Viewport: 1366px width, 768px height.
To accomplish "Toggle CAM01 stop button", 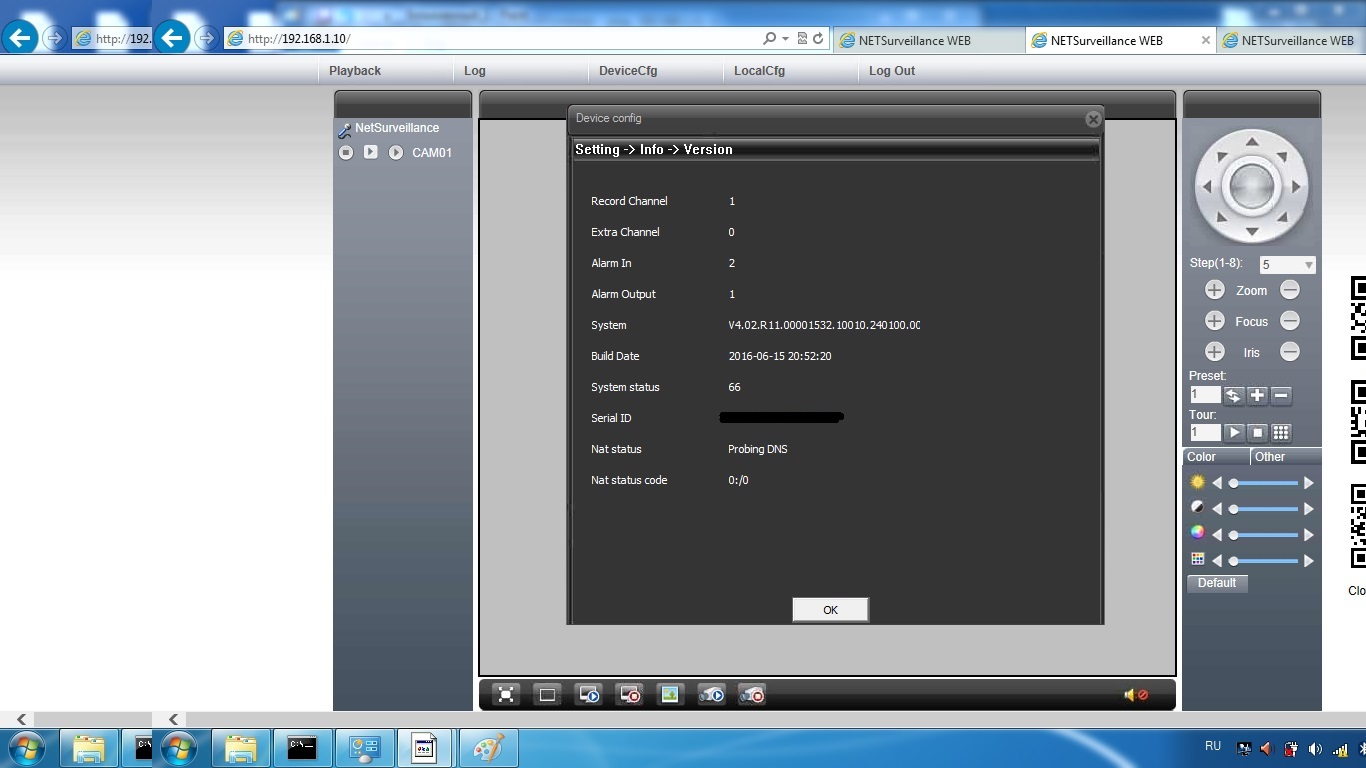I will [x=346, y=153].
